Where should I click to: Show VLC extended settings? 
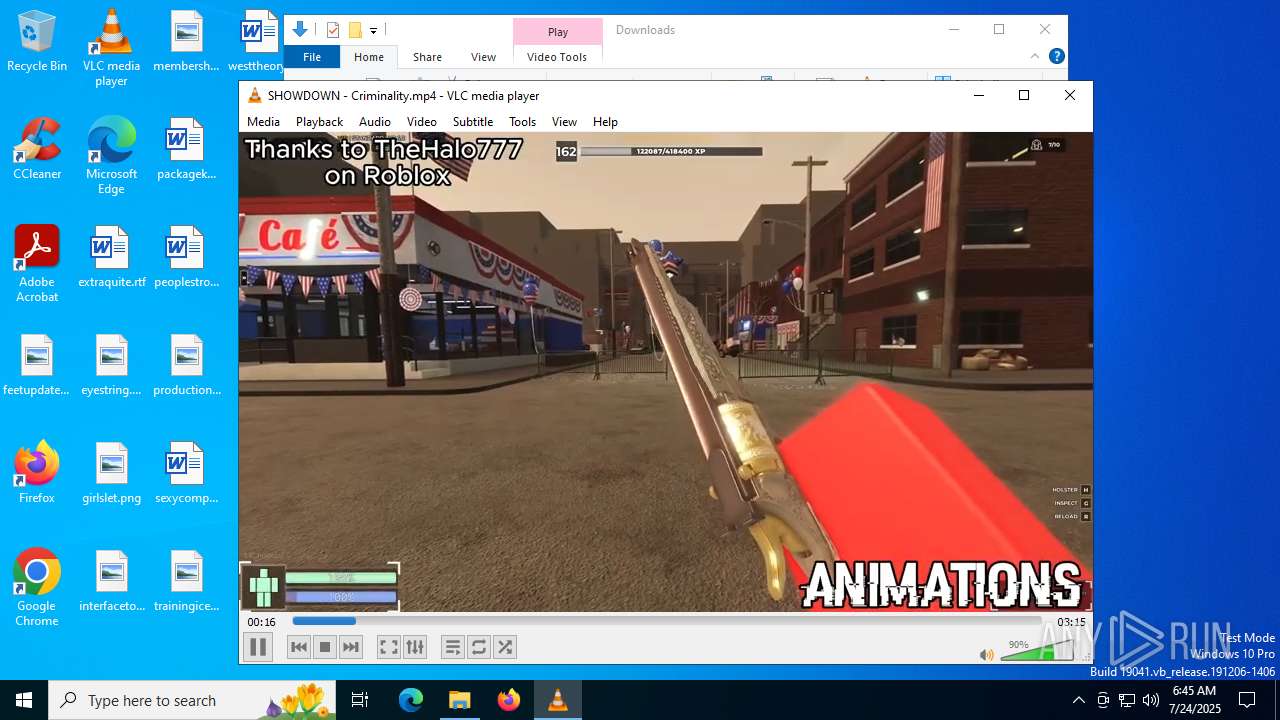(415, 647)
